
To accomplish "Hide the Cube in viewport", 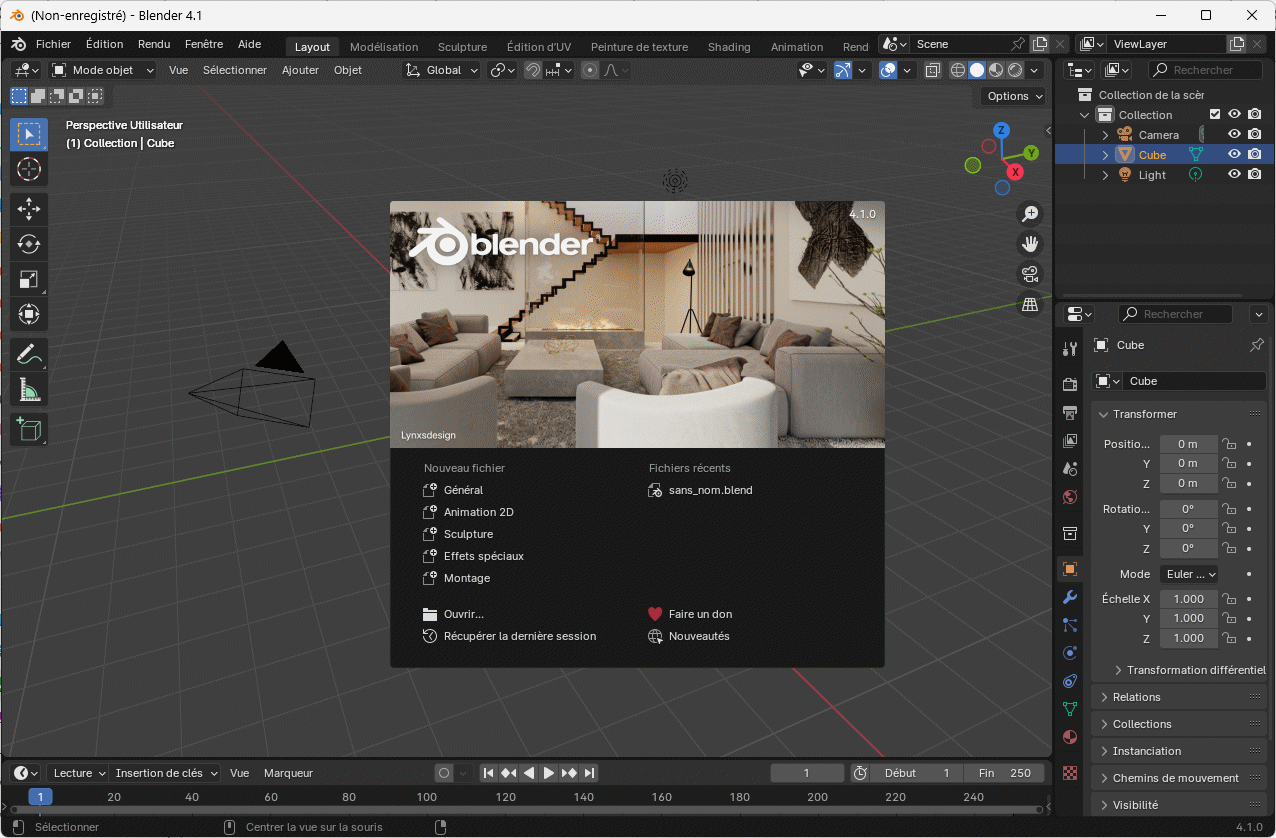I will coord(1235,155).
